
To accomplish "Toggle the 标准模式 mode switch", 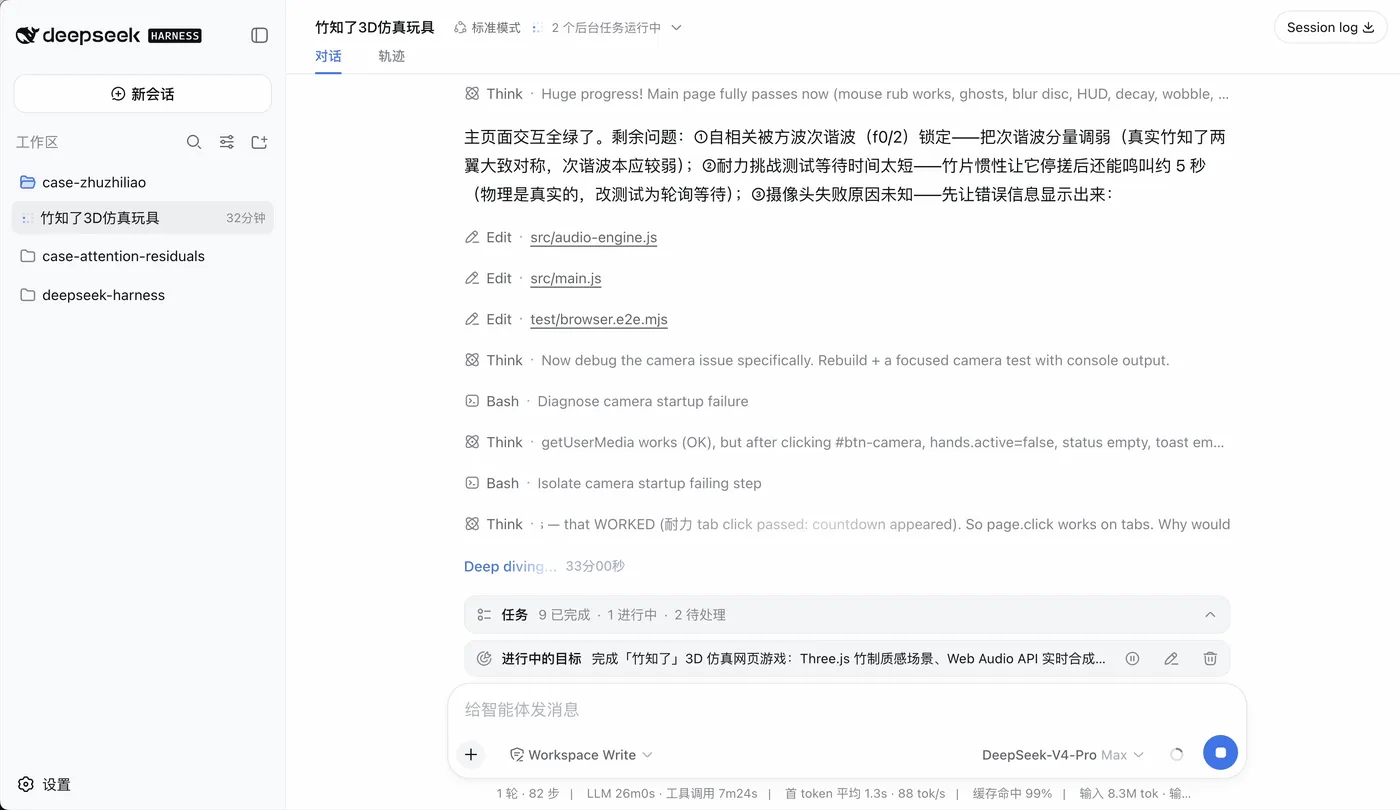I will click(487, 28).
